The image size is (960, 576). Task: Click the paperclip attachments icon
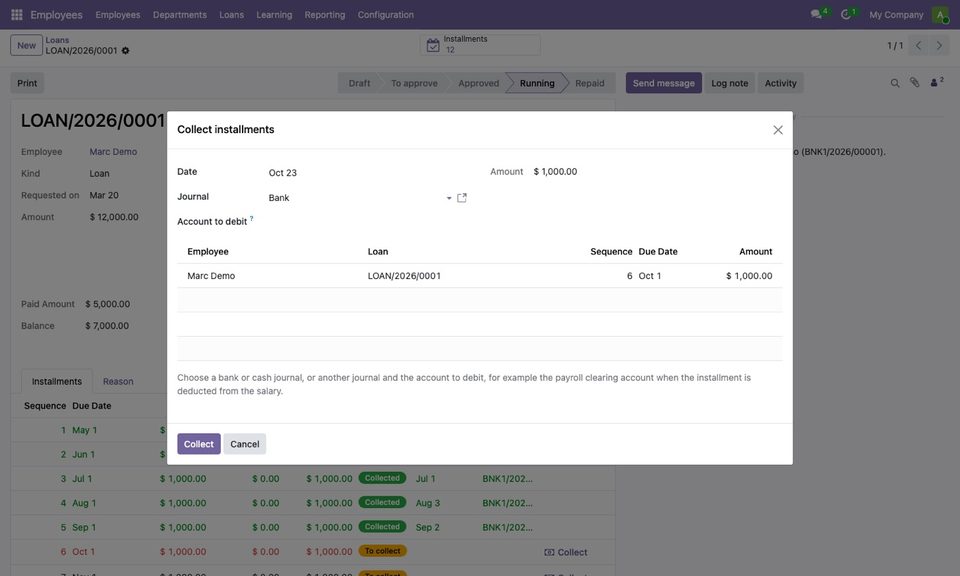click(914, 83)
